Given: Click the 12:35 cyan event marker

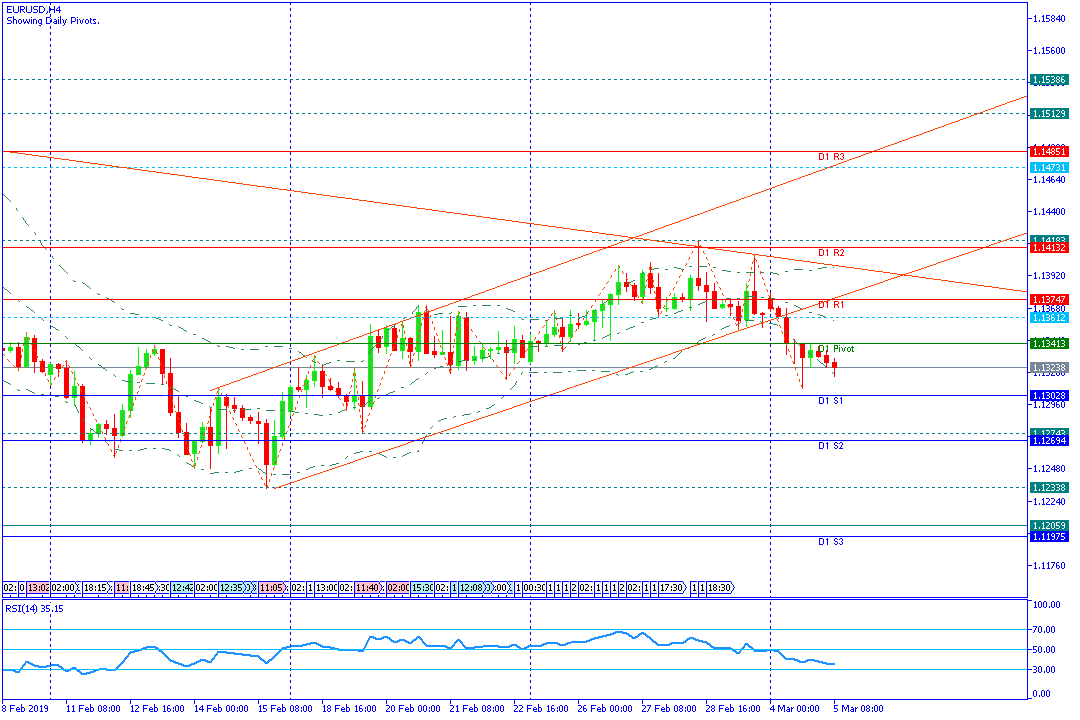Looking at the screenshot, I should (231, 588).
